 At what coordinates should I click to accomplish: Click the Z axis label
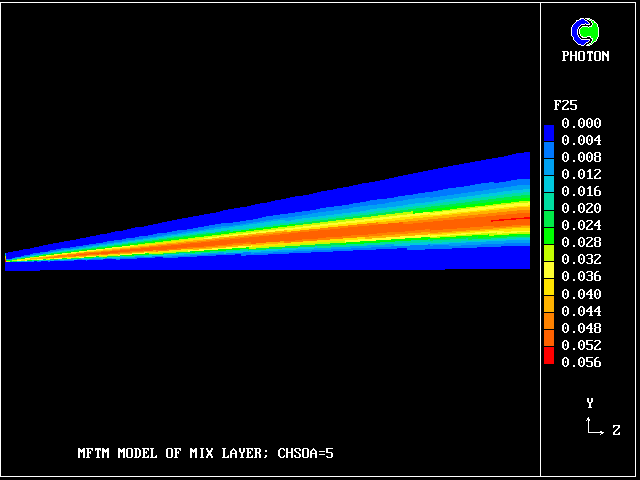[616, 431]
